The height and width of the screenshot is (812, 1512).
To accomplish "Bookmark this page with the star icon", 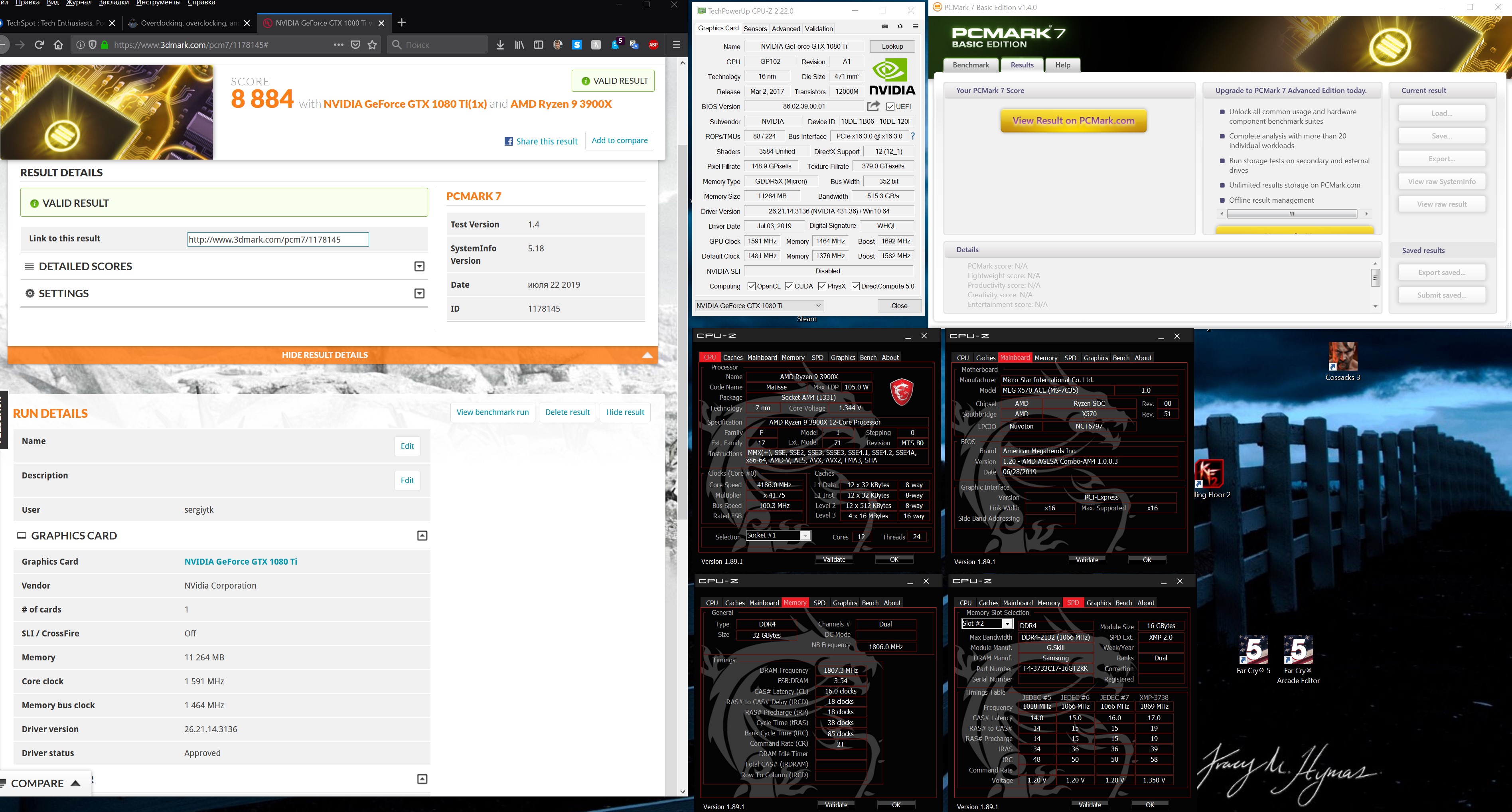I will [x=372, y=45].
